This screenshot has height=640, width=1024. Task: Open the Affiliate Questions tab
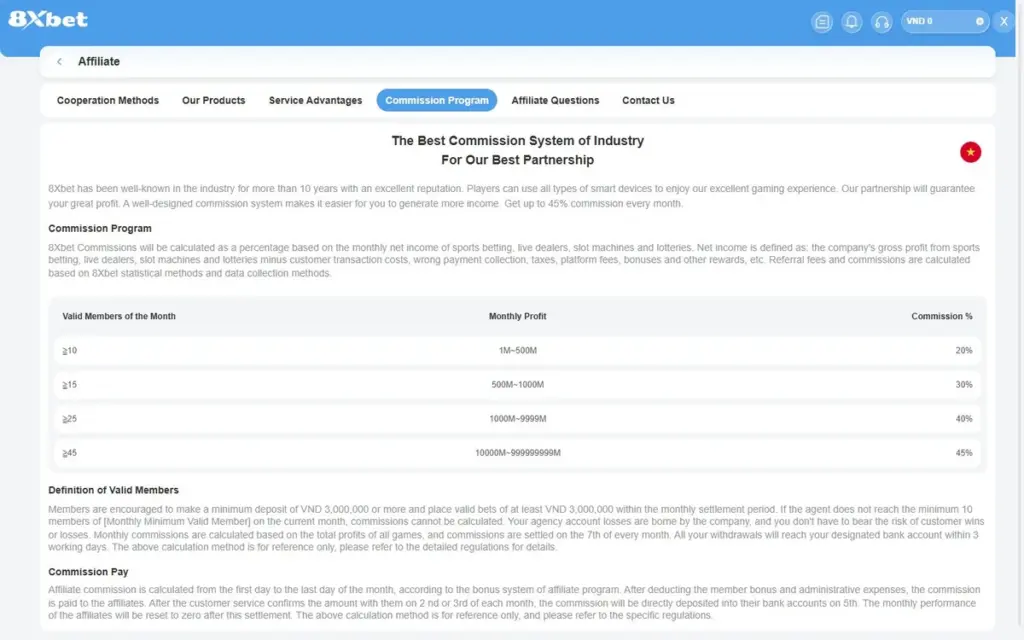(555, 101)
